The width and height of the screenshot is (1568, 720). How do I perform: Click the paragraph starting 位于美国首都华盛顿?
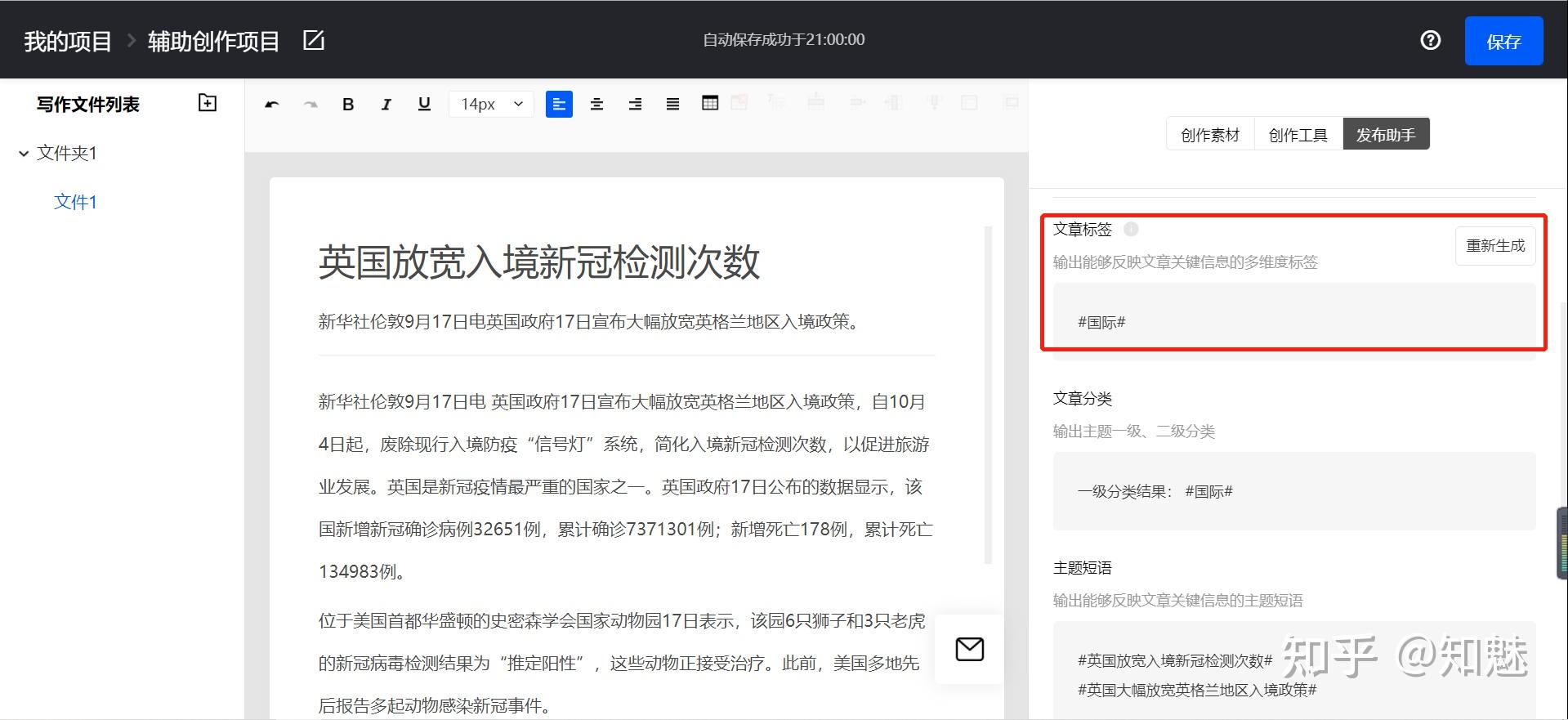[x=623, y=664]
